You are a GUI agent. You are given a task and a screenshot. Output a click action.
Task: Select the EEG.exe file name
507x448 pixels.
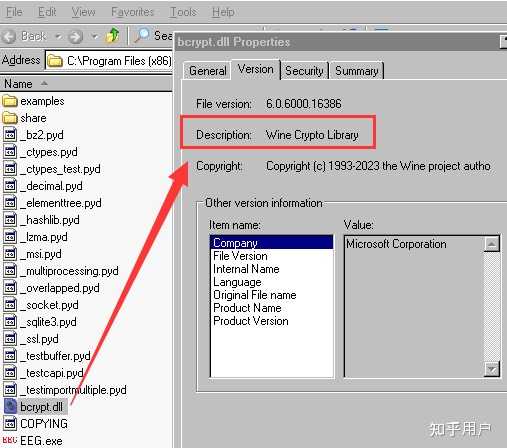coord(41,441)
